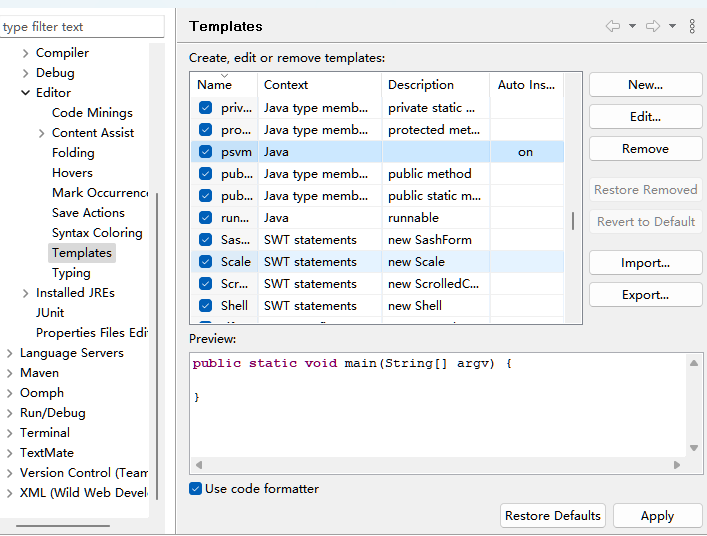Open the Save Actions preference page
Image resolution: width=707 pixels, height=536 pixels.
tap(88, 213)
